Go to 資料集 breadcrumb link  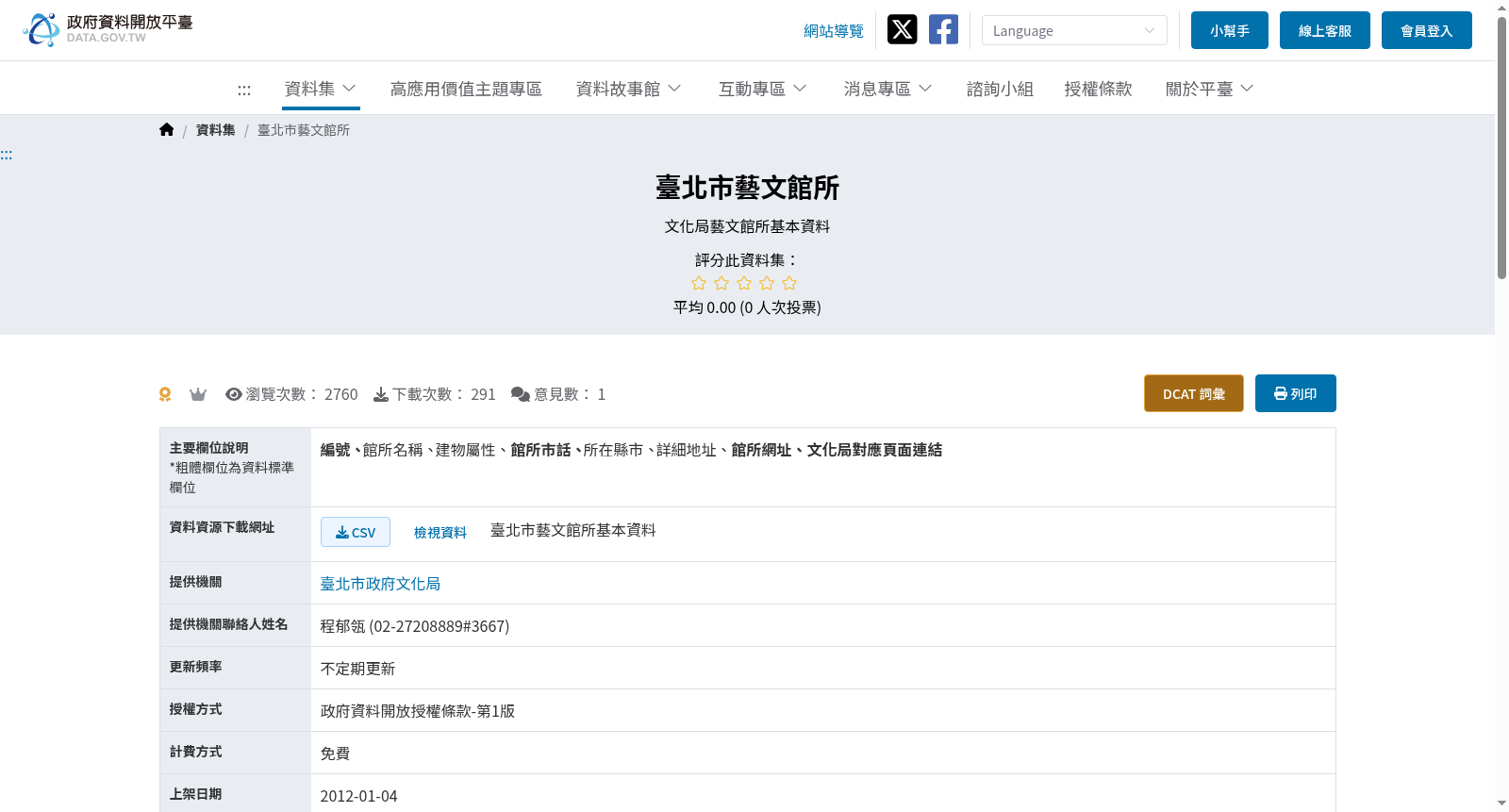216,130
